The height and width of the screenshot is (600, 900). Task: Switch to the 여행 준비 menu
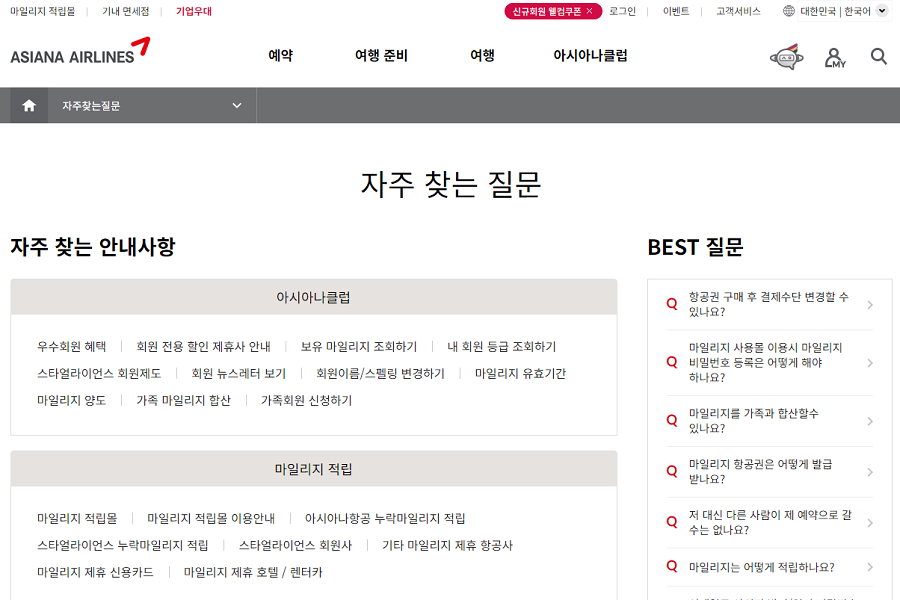coord(380,56)
